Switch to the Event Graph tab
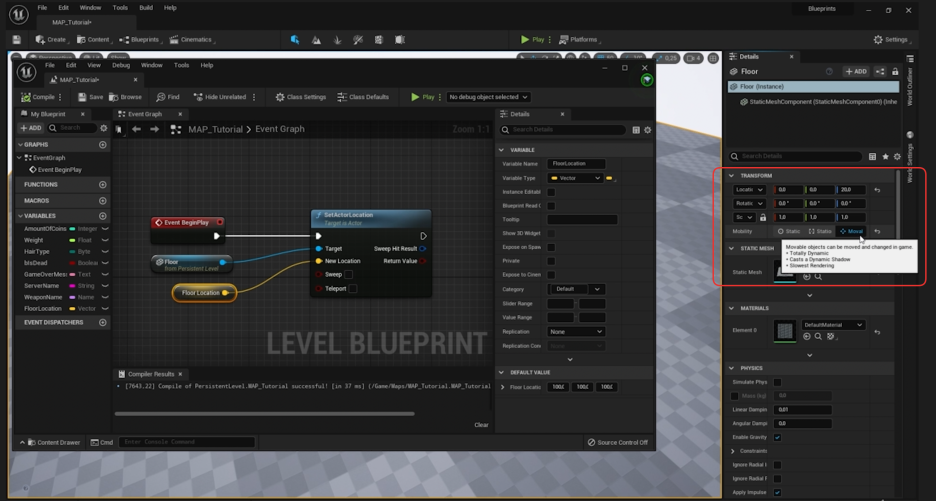This screenshot has width=936, height=501. (x=145, y=114)
